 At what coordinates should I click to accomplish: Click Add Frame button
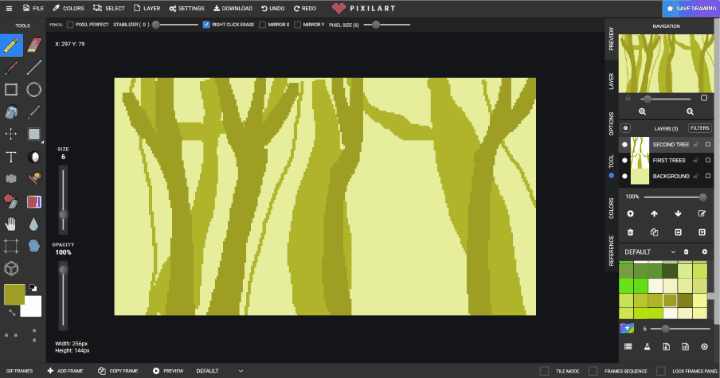(x=65, y=371)
